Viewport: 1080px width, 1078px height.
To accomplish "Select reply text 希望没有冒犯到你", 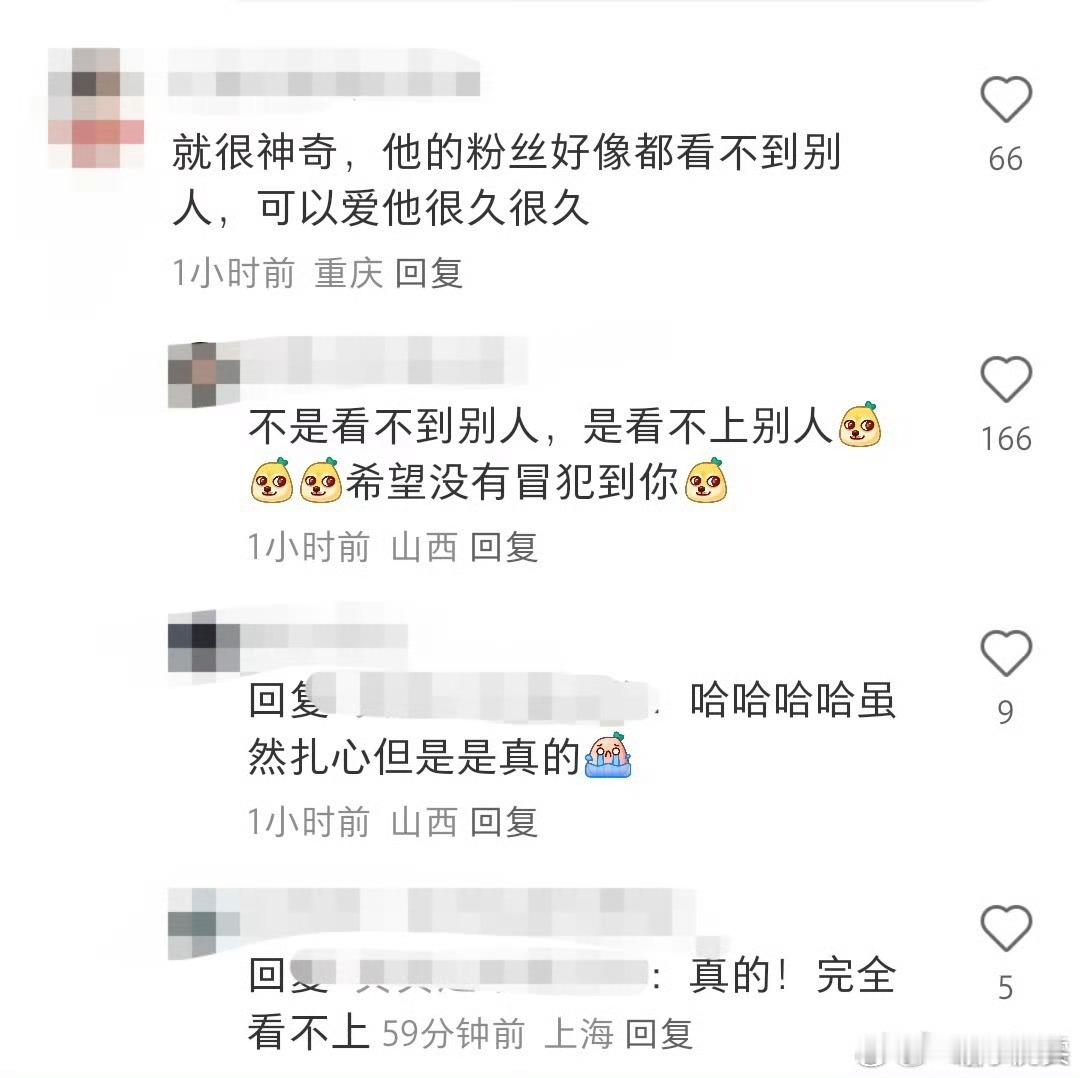I will pos(513,481).
